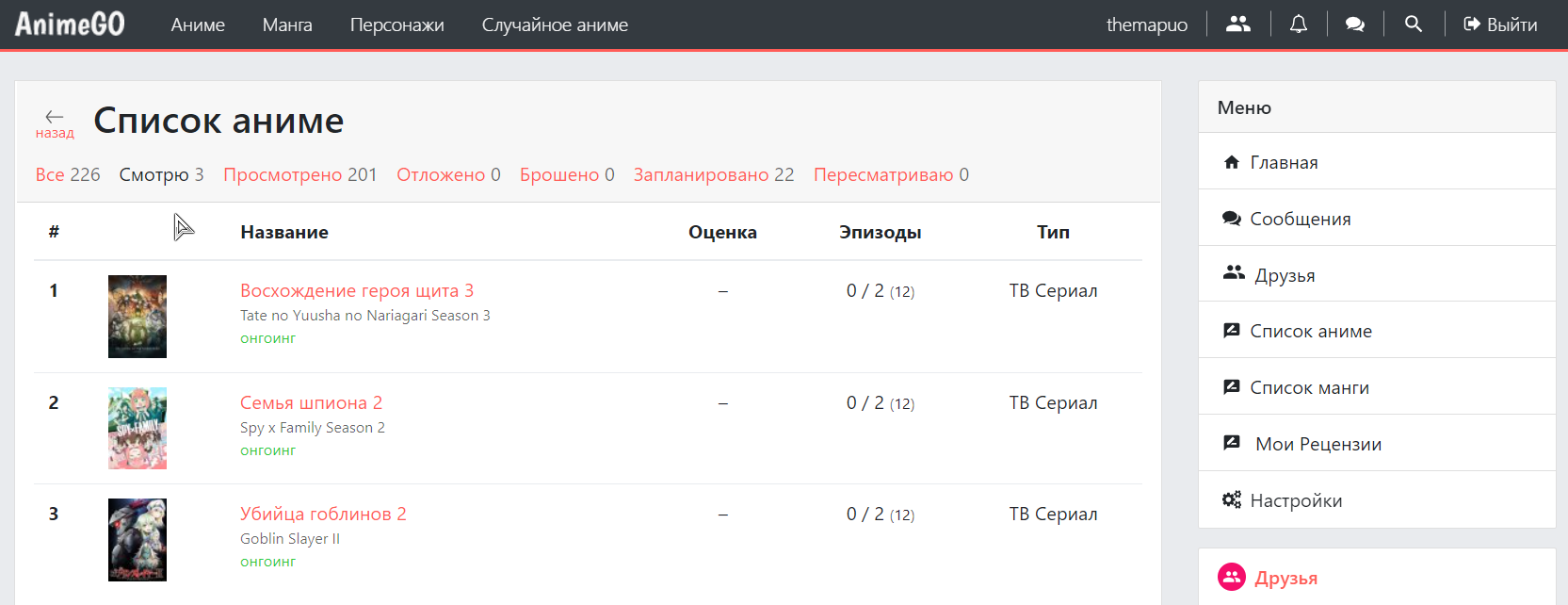Switch to the Просмотрено 201 tab
The height and width of the screenshot is (605, 1568).
point(299,174)
